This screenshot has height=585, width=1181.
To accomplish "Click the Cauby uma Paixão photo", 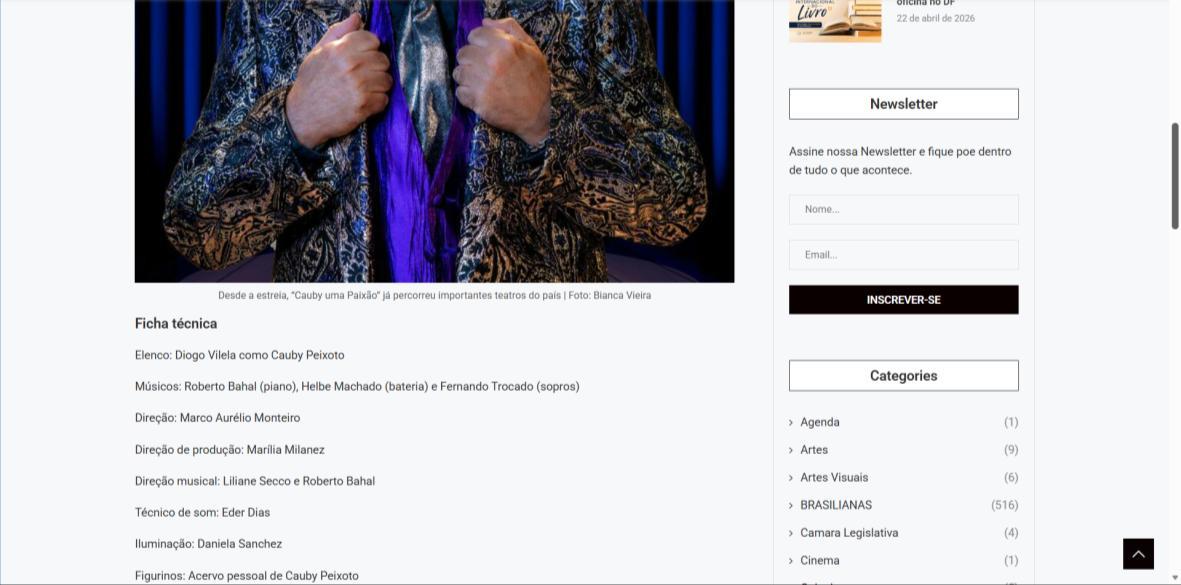I will coord(434,141).
